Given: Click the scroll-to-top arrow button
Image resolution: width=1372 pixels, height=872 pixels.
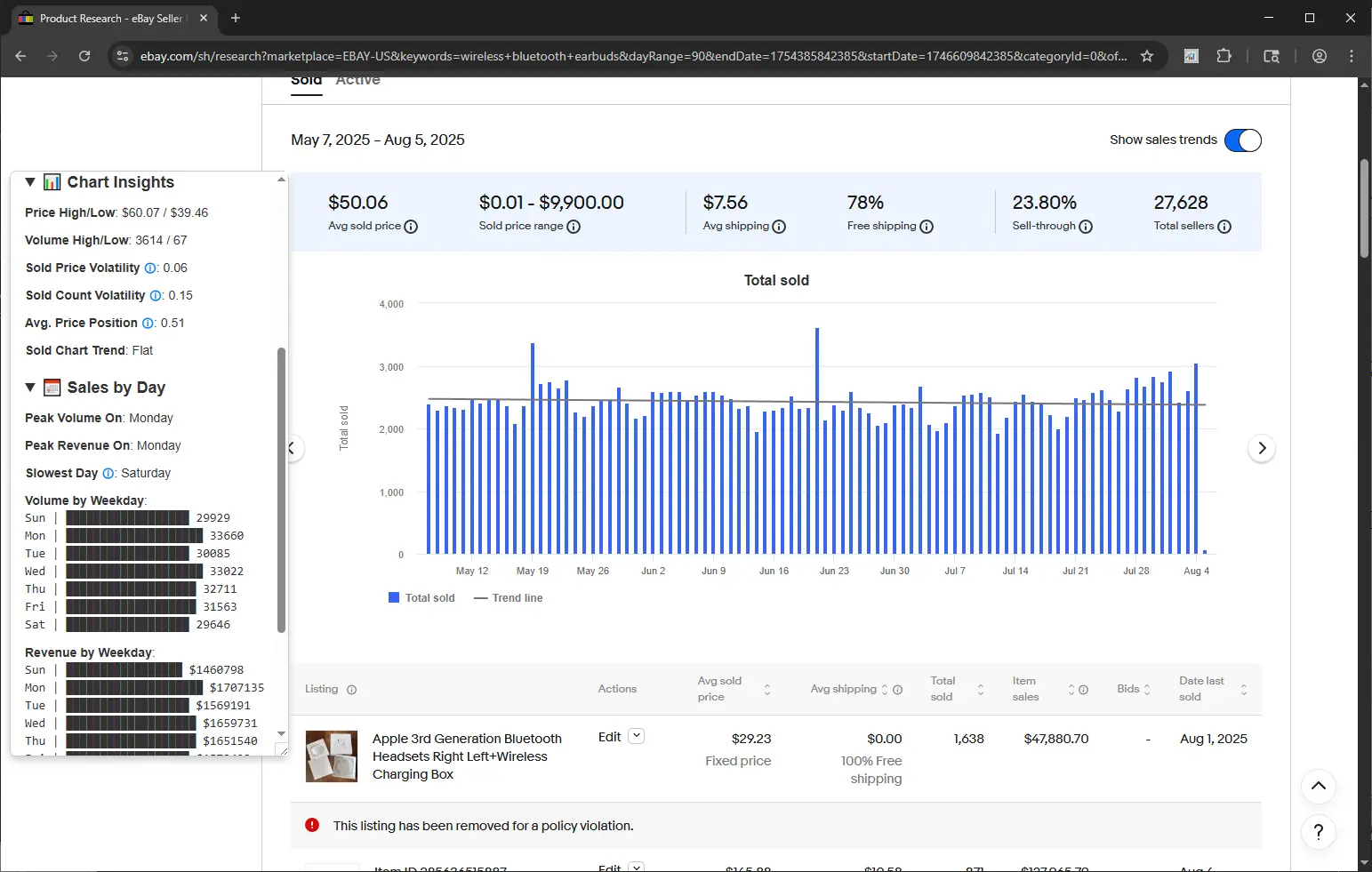Looking at the screenshot, I should click(x=1319, y=786).
